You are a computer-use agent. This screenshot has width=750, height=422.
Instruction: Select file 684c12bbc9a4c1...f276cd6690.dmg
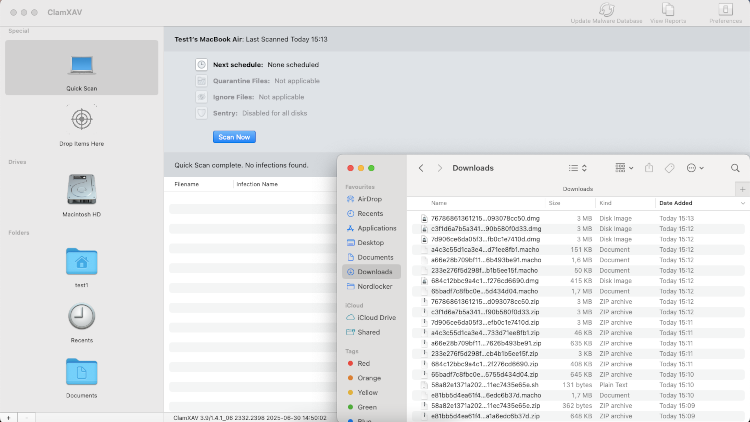click(x=580, y=281)
